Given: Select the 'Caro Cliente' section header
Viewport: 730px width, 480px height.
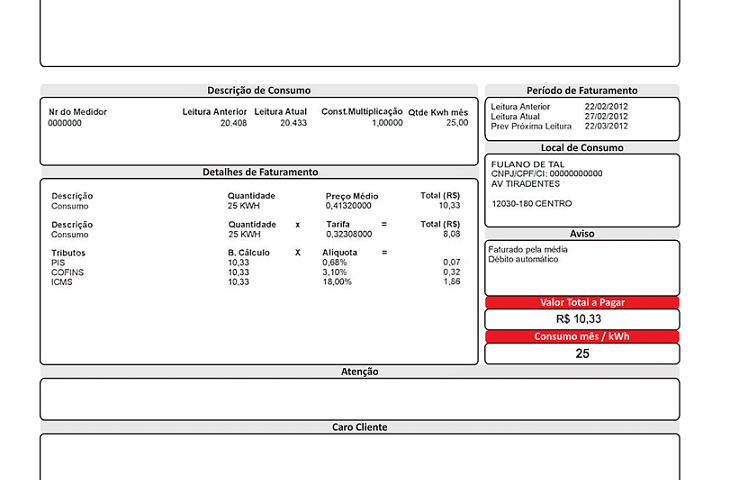Looking at the screenshot, I should 360,427.
